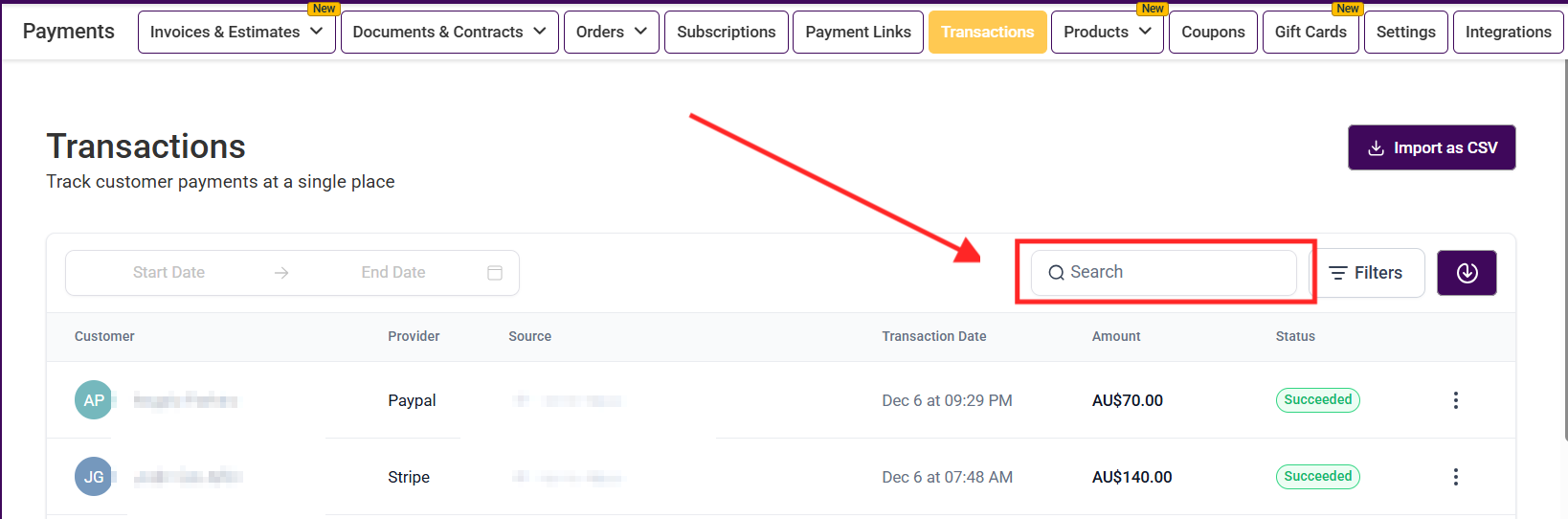Image resolution: width=1568 pixels, height=519 pixels.
Task: Click the purple download circle icon button
Action: point(1467,273)
